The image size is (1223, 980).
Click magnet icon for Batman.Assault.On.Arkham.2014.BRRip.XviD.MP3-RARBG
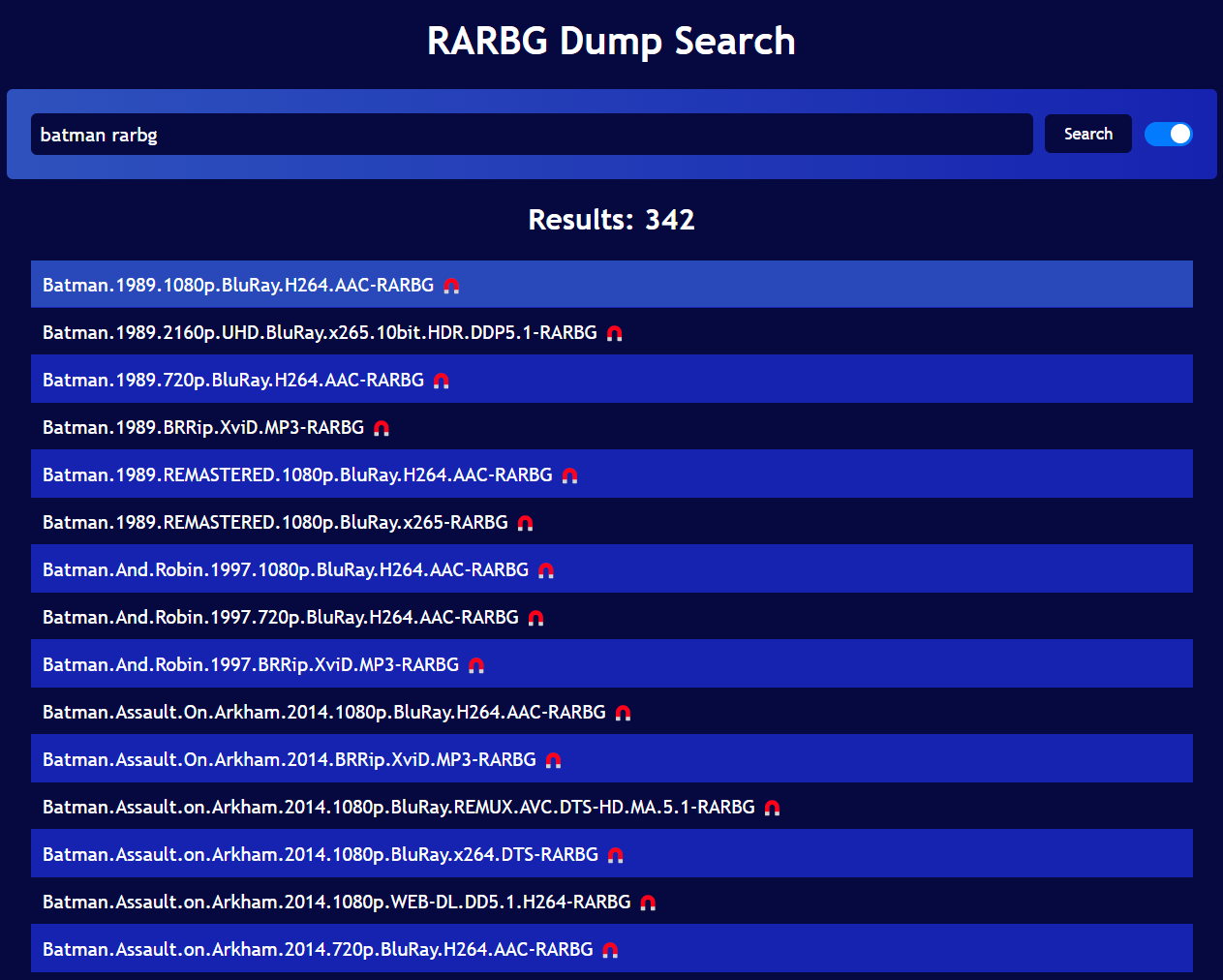click(553, 760)
